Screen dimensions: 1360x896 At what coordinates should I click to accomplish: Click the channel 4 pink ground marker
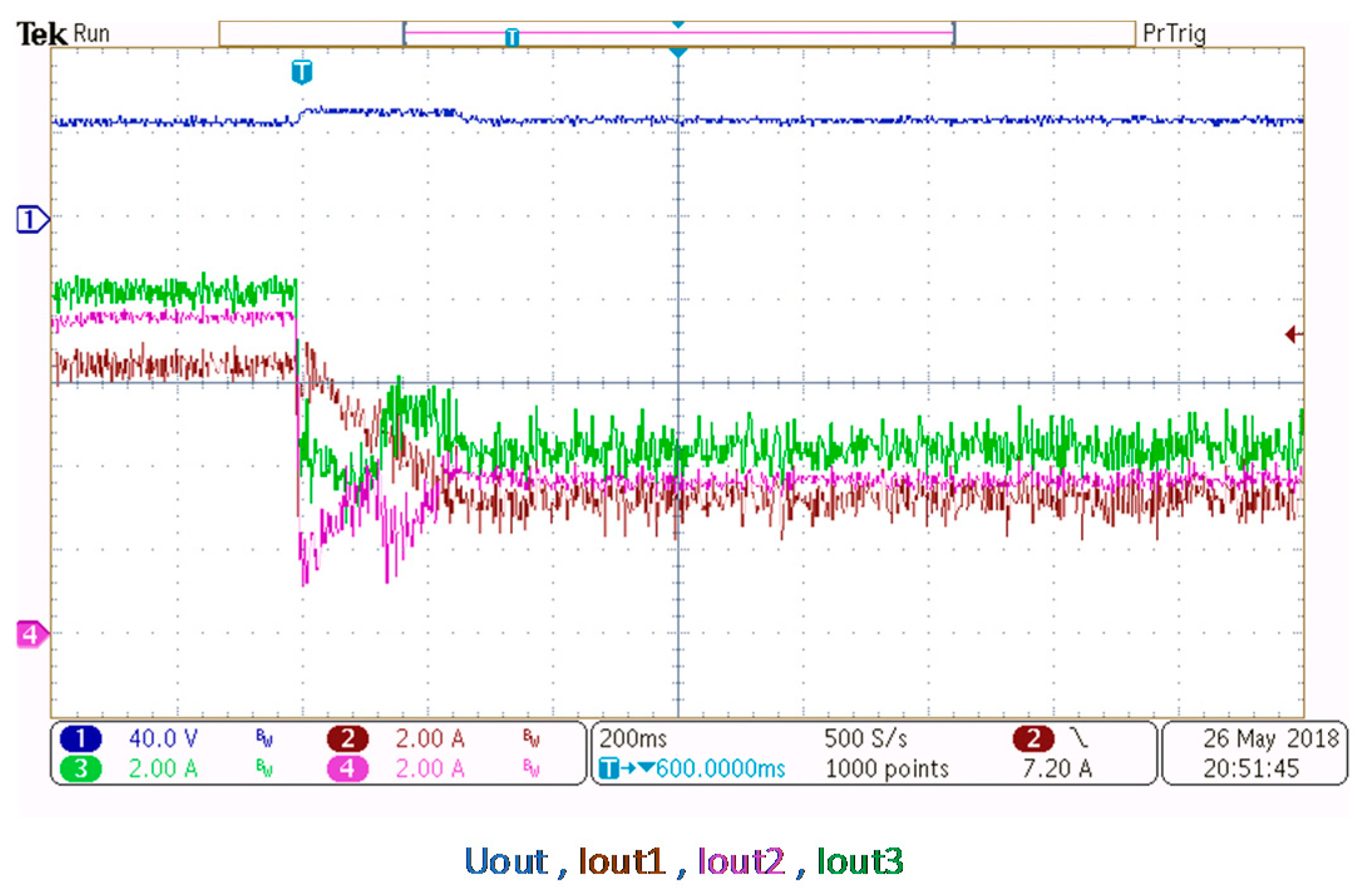[31, 635]
